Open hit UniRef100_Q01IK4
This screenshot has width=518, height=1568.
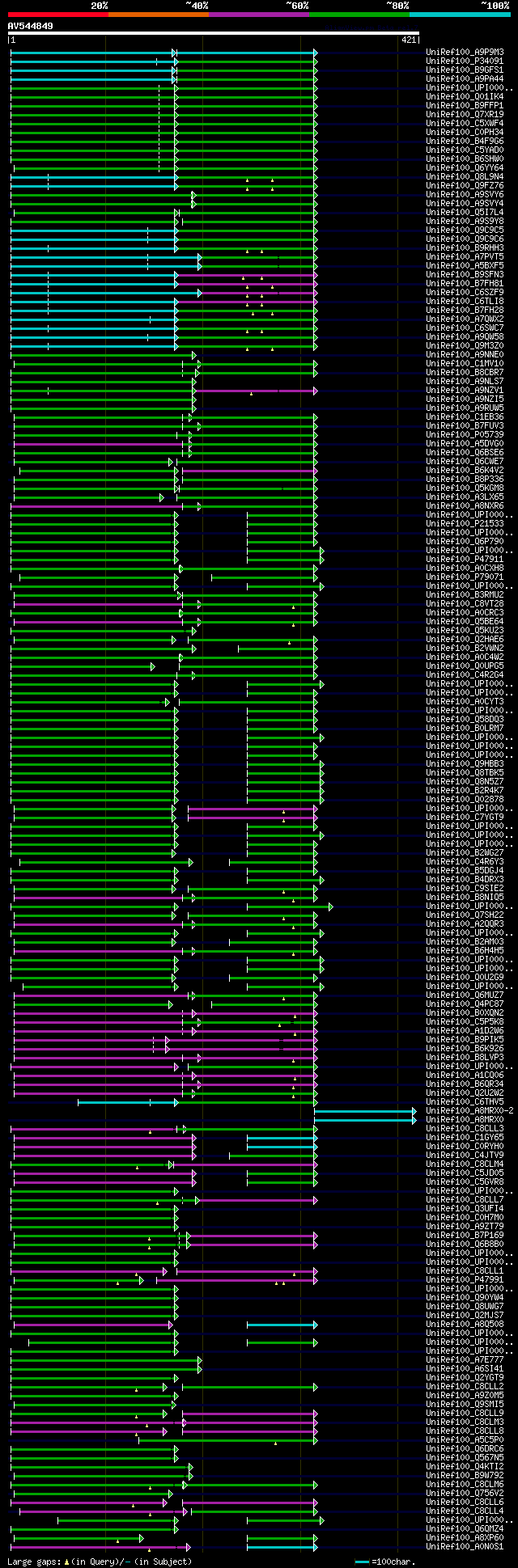coord(465,97)
